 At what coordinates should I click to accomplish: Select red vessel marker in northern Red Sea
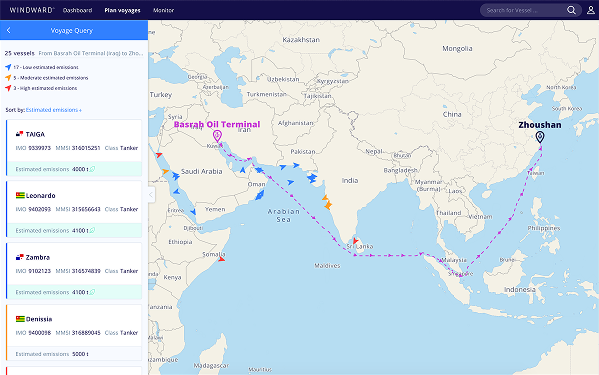[x=159, y=155]
